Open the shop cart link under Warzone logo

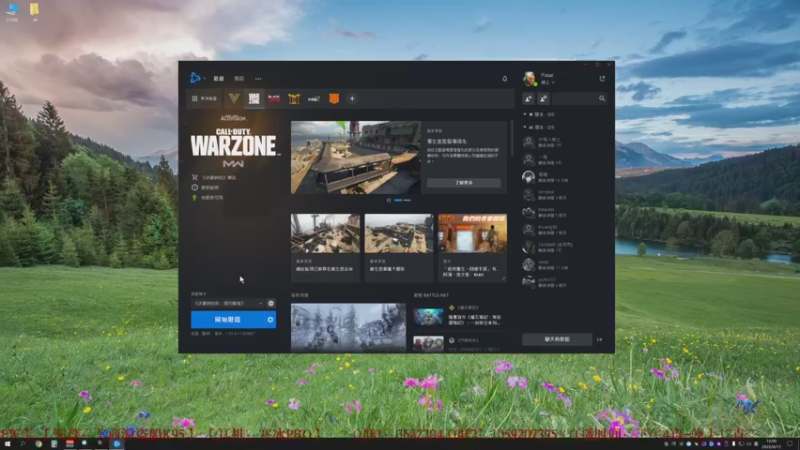[214, 178]
